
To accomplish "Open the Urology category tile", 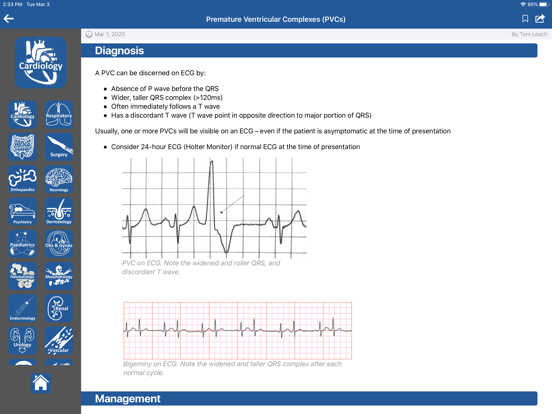I will click(x=23, y=340).
